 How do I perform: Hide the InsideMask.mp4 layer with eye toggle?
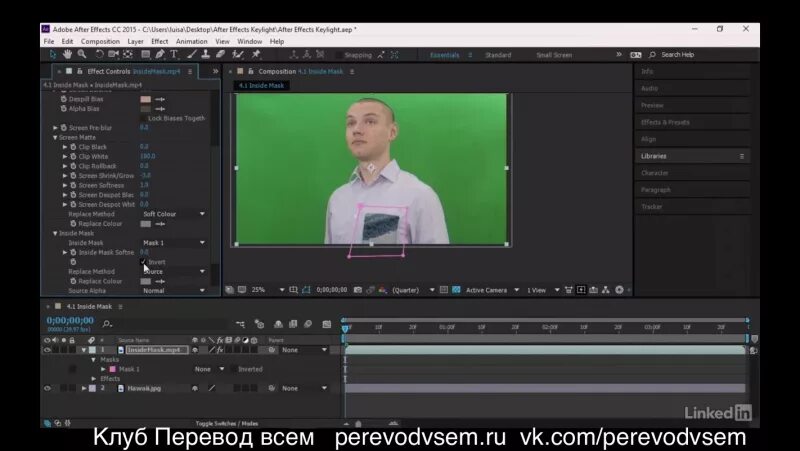pyautogui.click(x=47, y=350)
